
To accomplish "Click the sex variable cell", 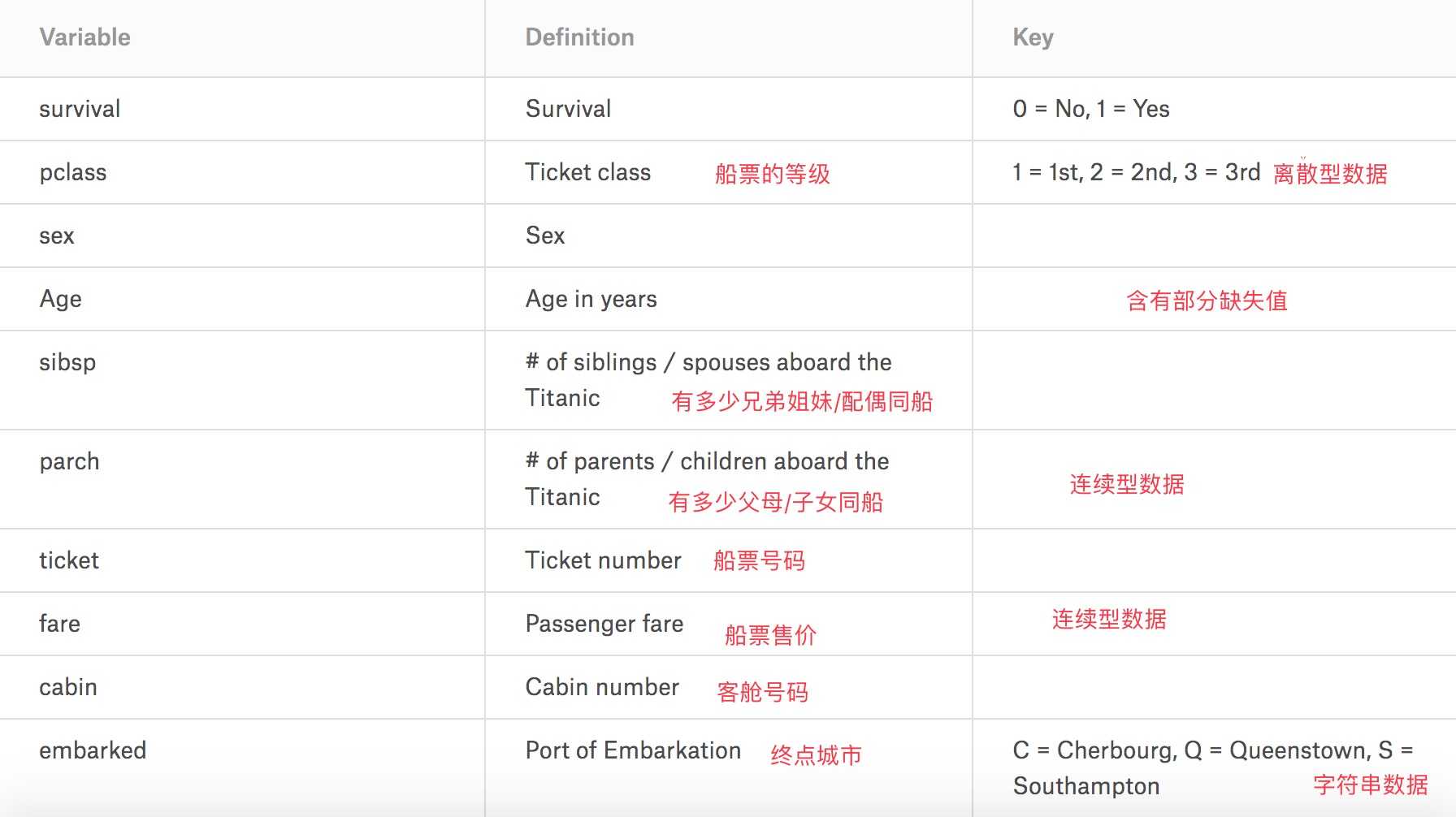I will (x=57, y=236).
